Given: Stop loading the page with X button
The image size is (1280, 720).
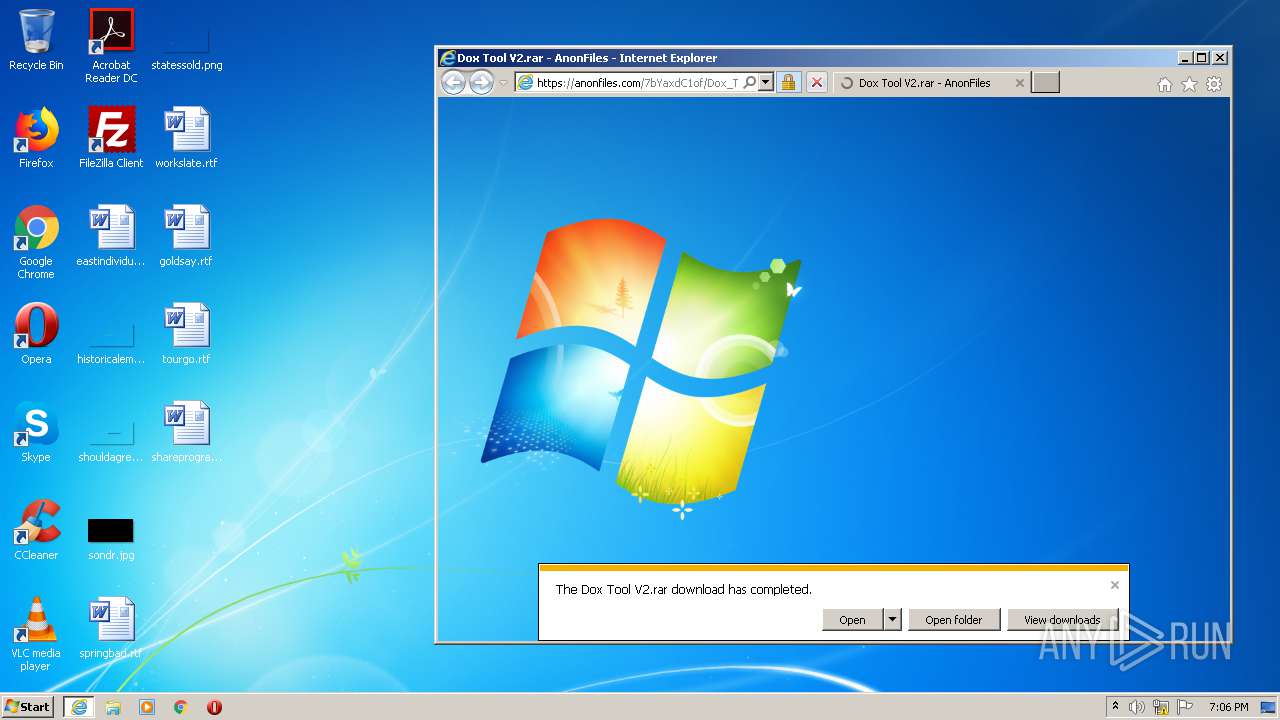Looking at the screenshot, I should click(817, 83).
